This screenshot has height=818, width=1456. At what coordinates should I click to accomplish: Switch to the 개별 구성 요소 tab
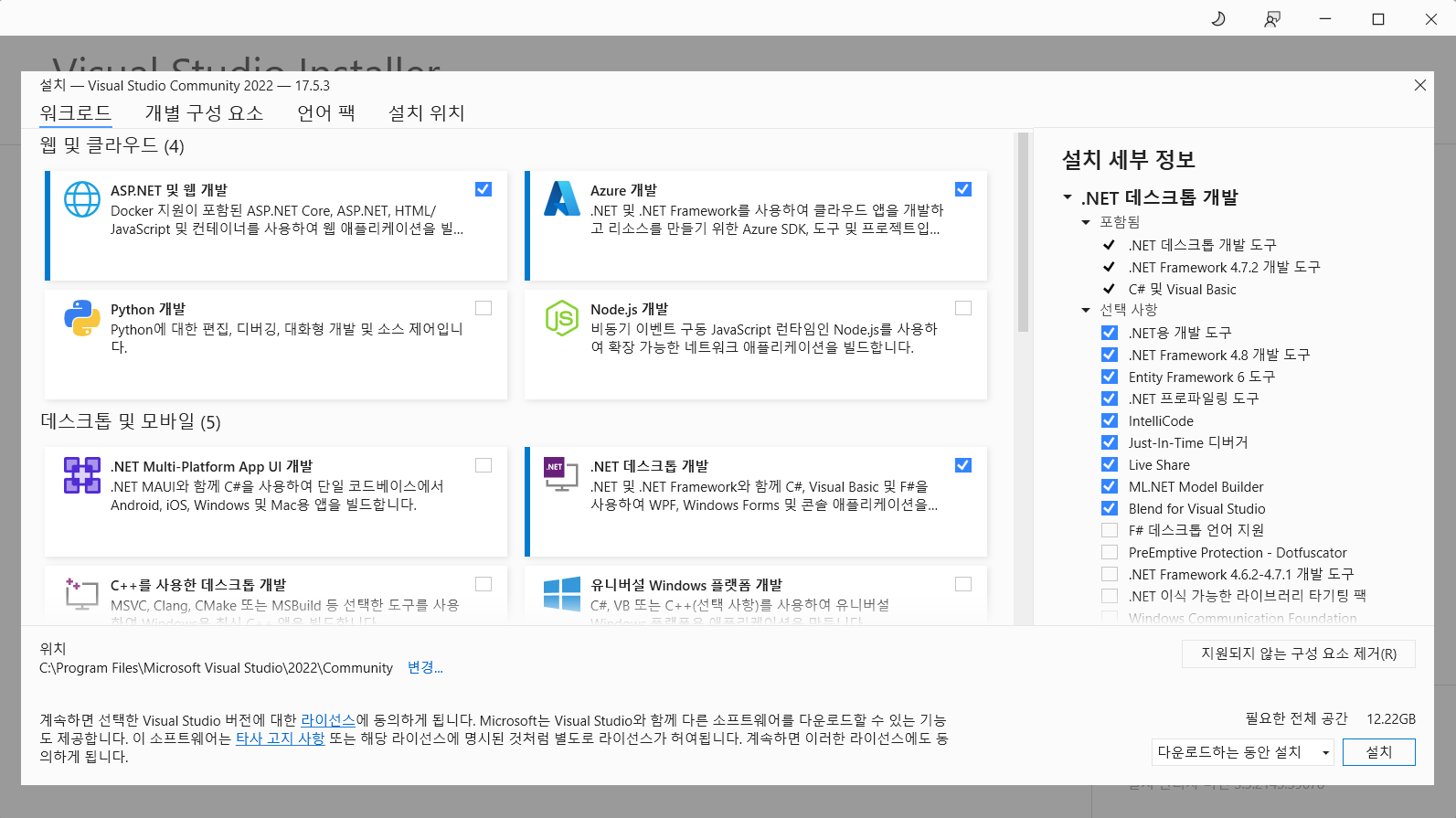click(x=204, y=113)
